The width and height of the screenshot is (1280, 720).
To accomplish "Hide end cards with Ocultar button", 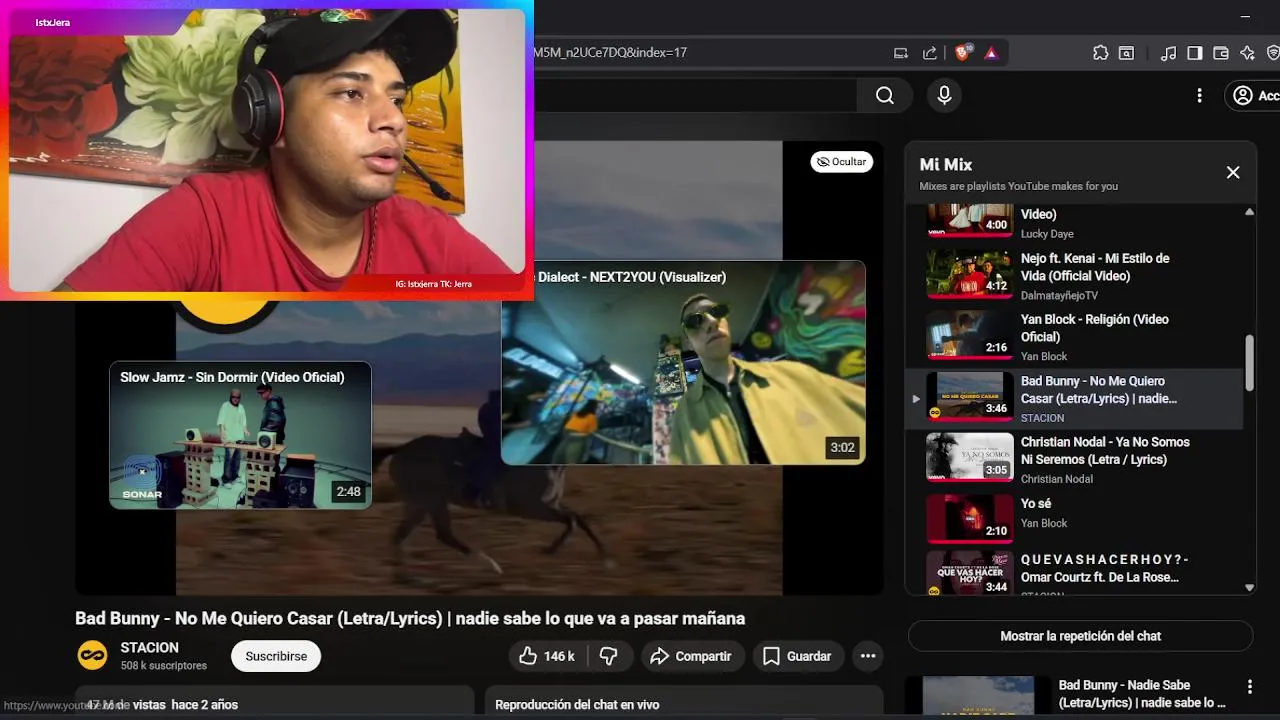I will pyautogui.click(x=841, y=161).
